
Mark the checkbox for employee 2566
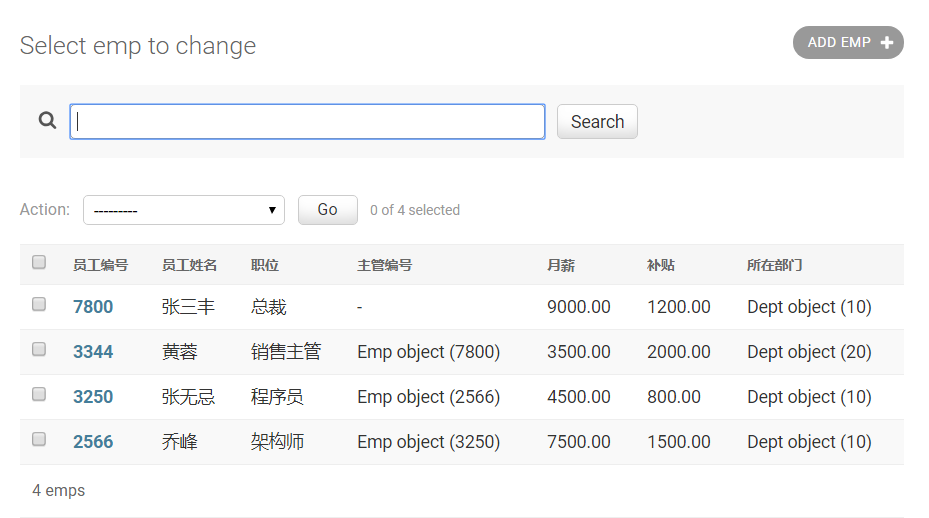tap(39, 440)
